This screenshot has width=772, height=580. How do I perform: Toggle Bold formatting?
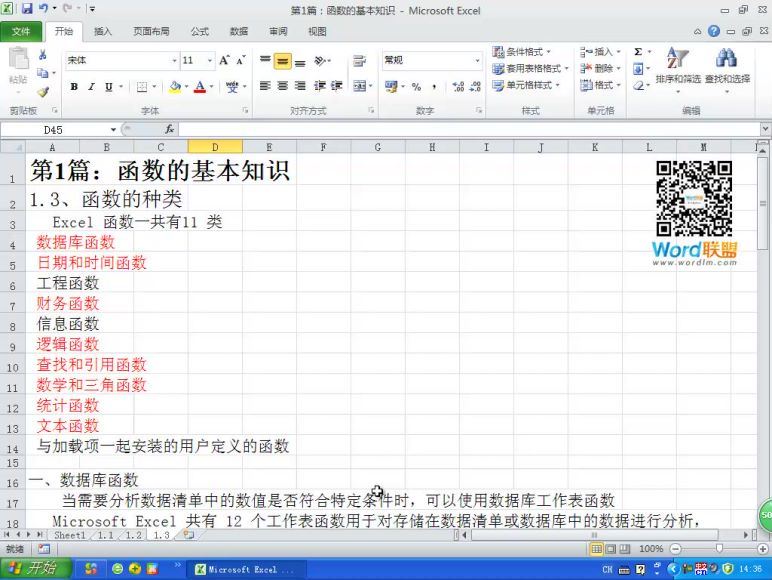pyautogui.click(x=74, y=87)
